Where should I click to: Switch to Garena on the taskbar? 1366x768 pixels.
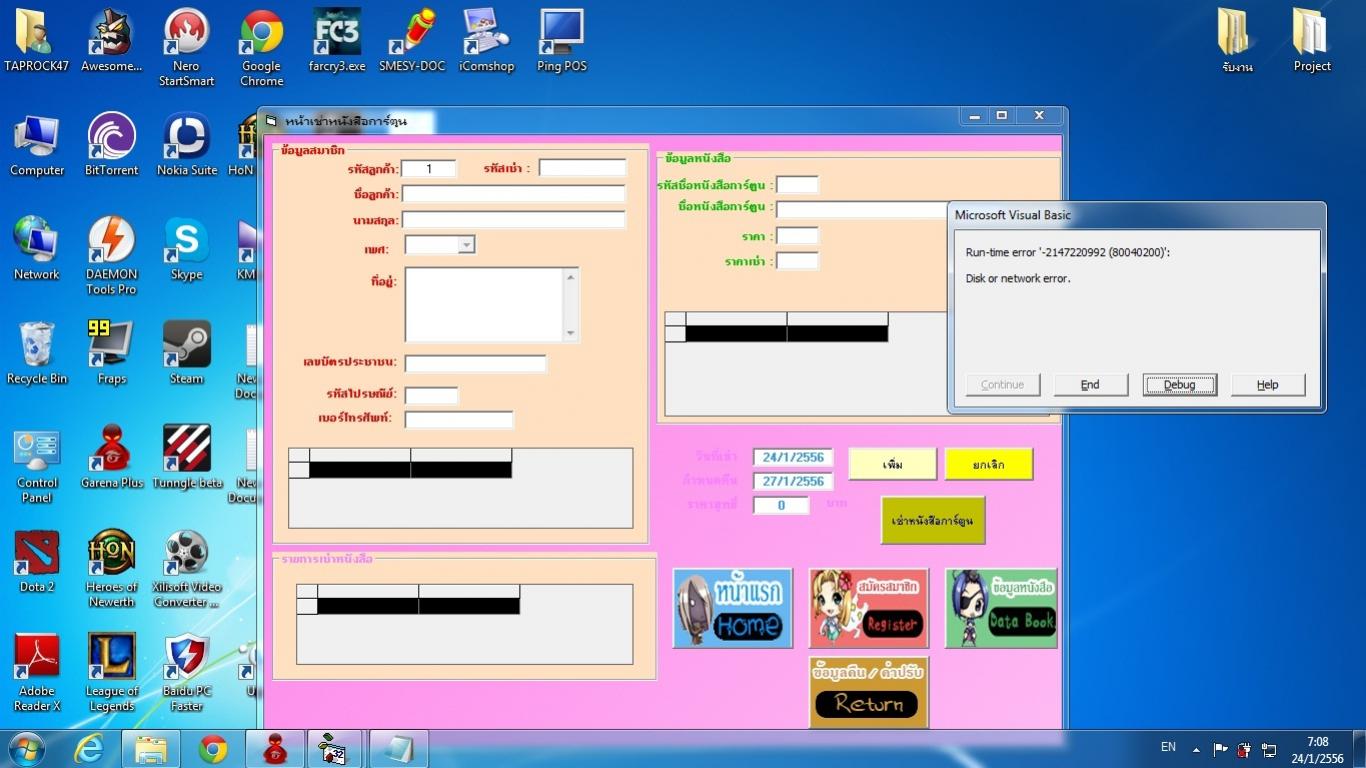click(275, 748)
